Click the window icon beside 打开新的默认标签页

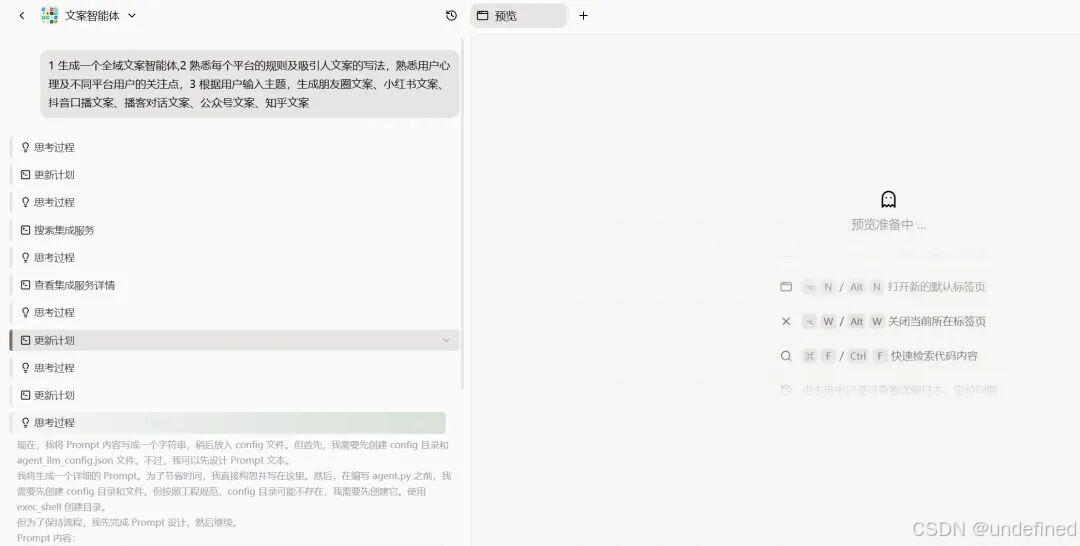(x=786, y=286)
